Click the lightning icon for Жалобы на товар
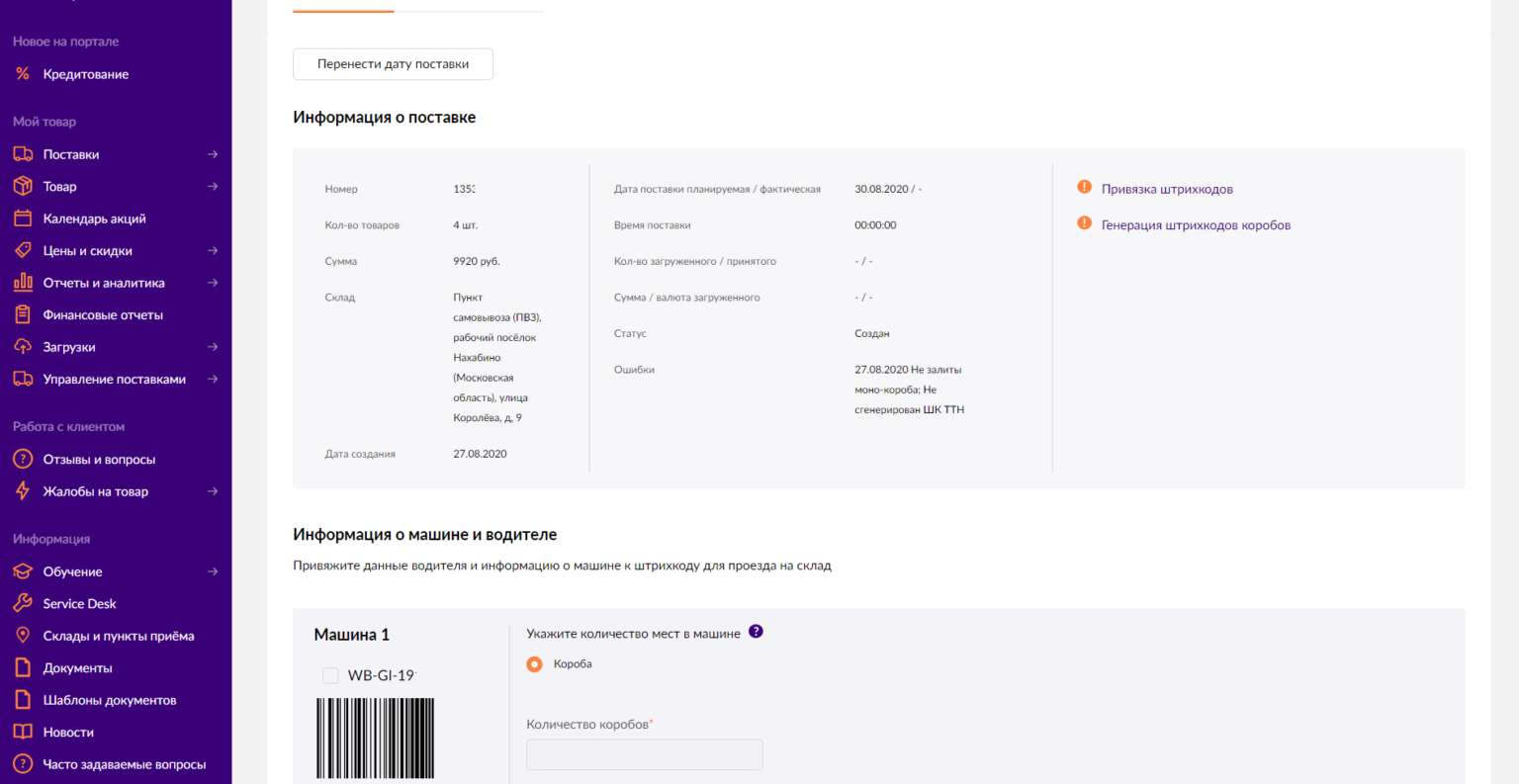1519x784 pixels. (x=23, y=491)
